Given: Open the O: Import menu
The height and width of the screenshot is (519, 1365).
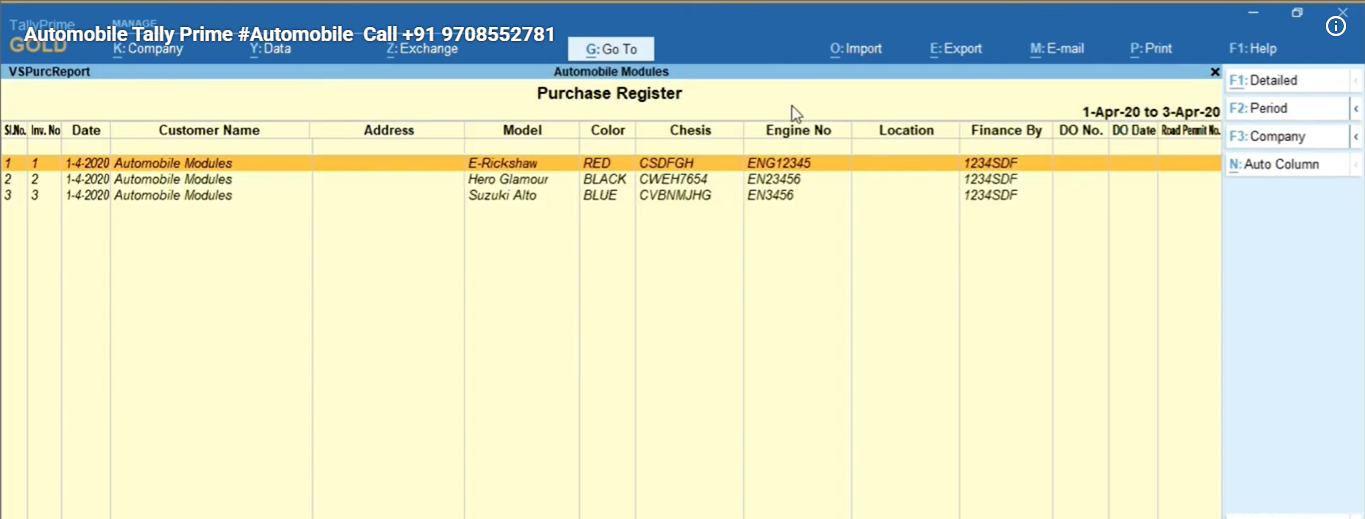Looking at the screenshot, I should click(856, 48).
